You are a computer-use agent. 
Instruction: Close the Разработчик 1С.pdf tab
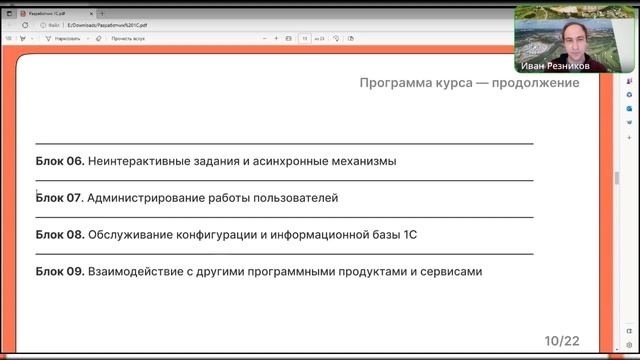(91, 13)
